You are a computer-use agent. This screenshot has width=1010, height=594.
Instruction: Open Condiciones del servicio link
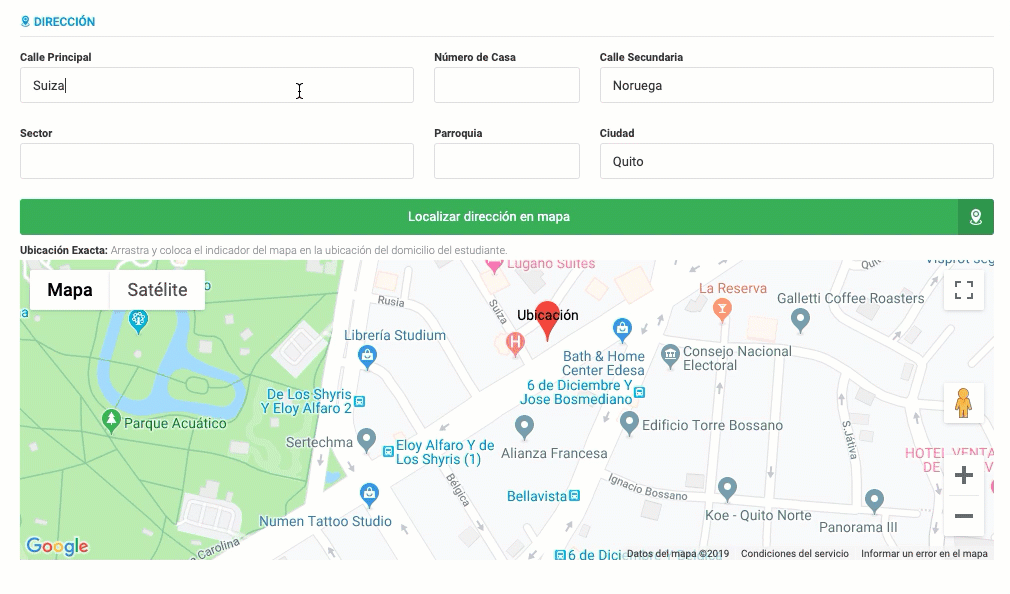(x=794, y=553)
